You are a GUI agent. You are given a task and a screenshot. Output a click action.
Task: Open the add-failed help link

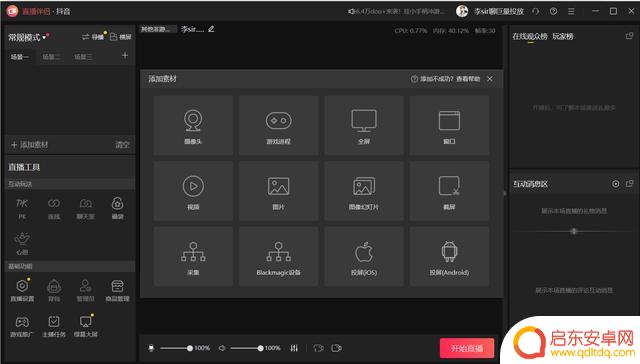(445, 79)
